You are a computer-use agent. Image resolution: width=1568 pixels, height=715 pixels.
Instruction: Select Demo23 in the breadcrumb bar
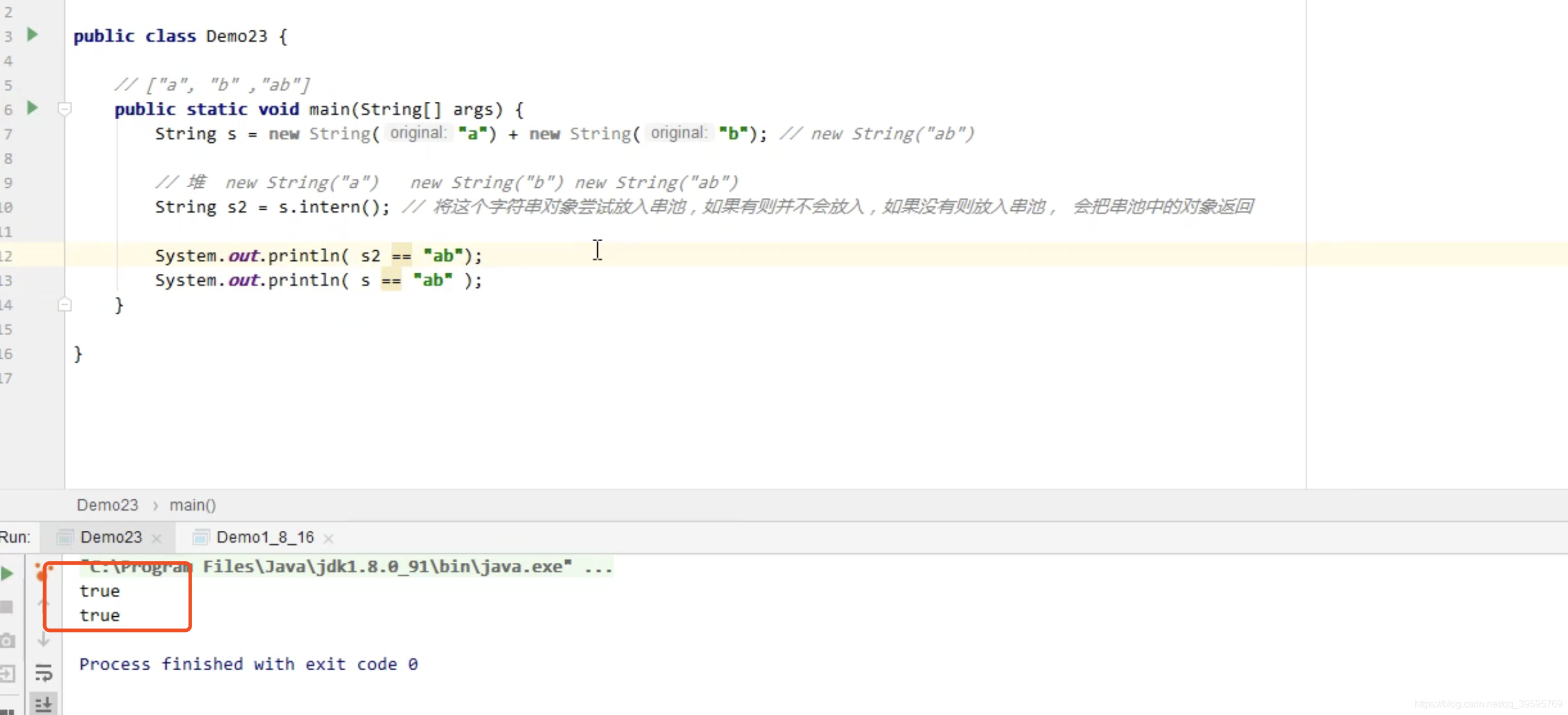107,505
